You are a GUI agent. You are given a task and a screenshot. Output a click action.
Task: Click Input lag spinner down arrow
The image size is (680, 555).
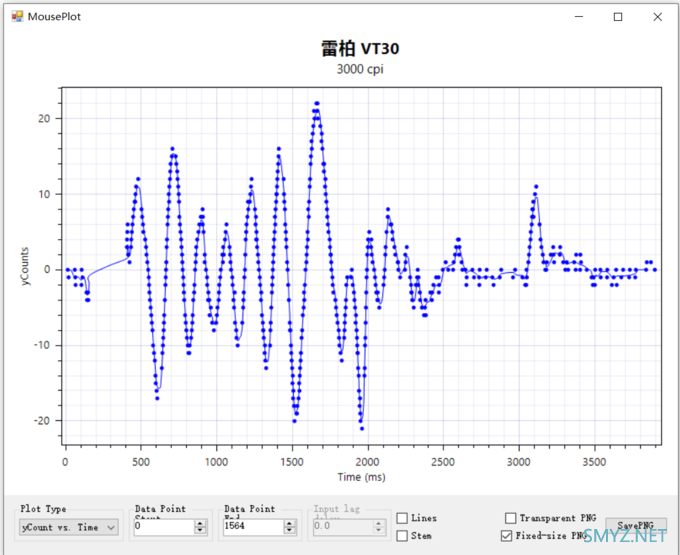click(x=379, y=530)
